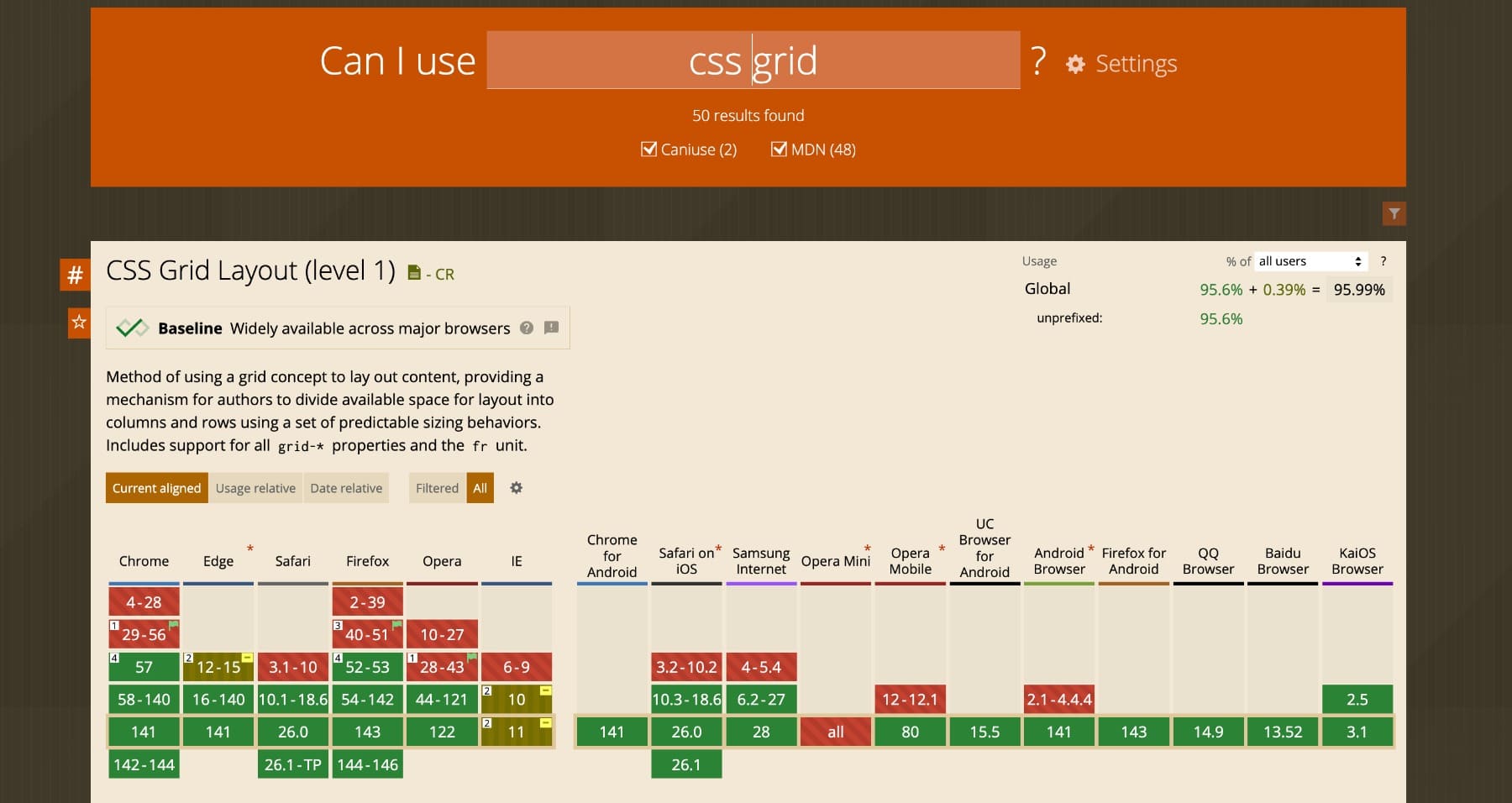
Task: Open the spec document icon next to title
Action: click(x=413, y=271)
